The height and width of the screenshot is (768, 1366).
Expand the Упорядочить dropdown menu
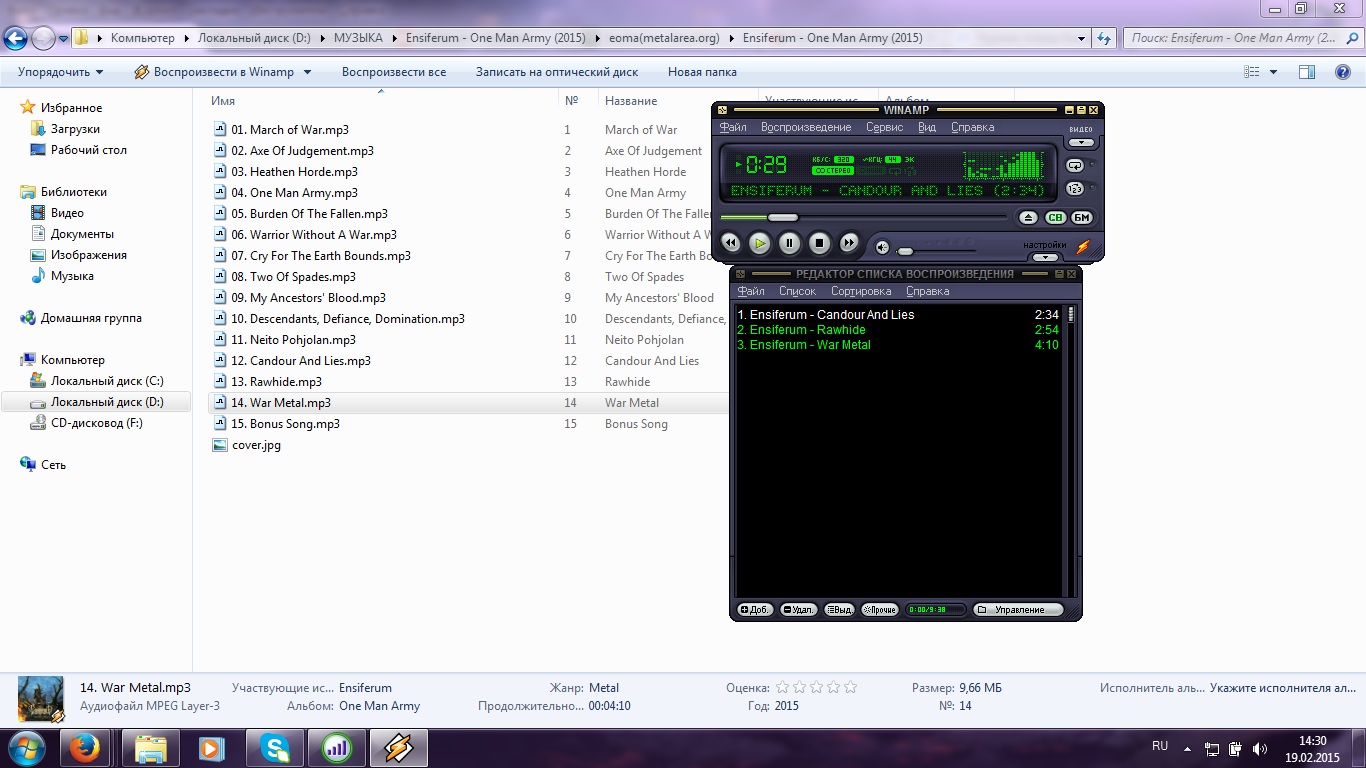[60, 72]
